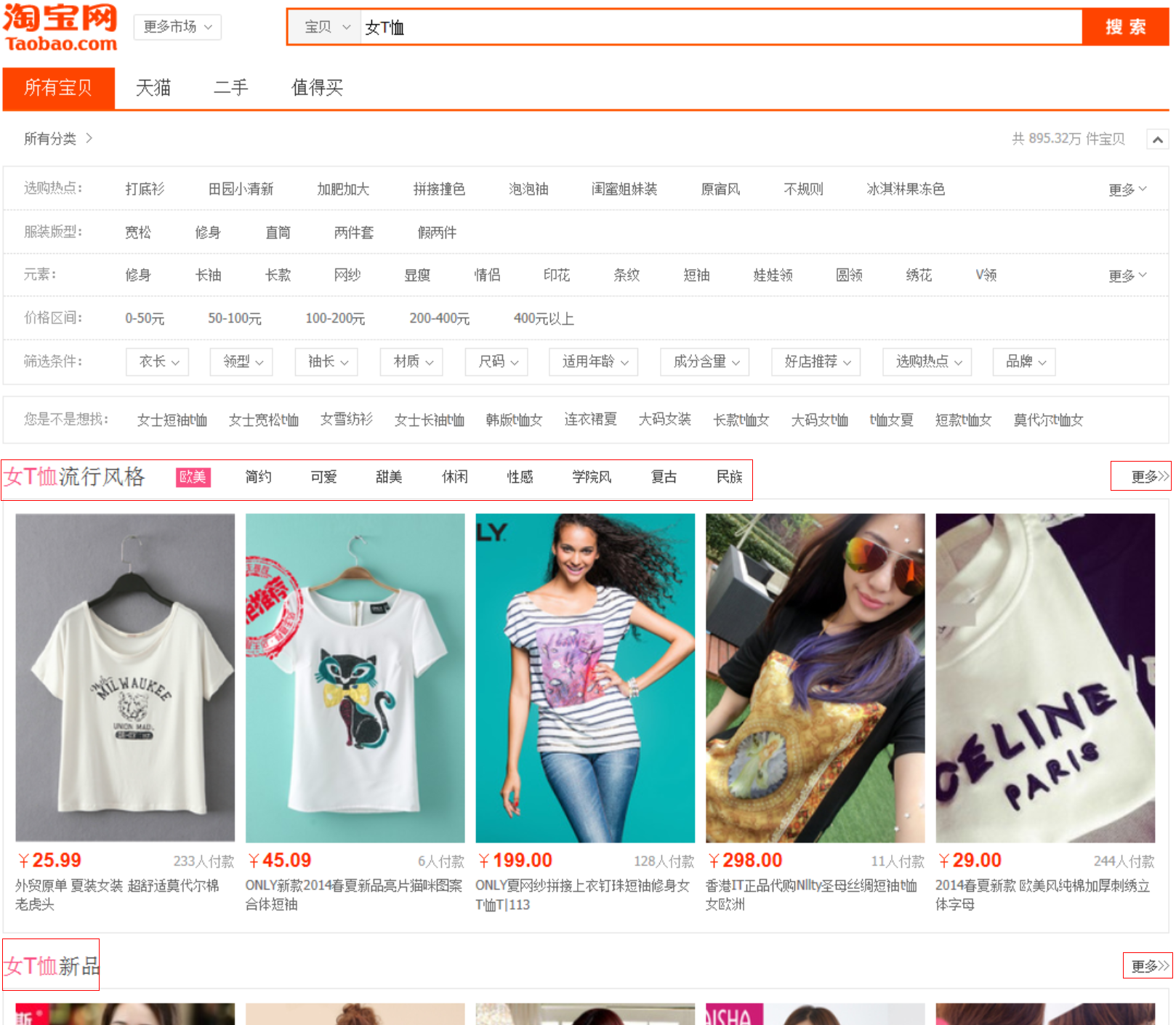Select 娃娃领 element filter
This screenshot has width=1176, height=1025.
click(x=773, y=276)
